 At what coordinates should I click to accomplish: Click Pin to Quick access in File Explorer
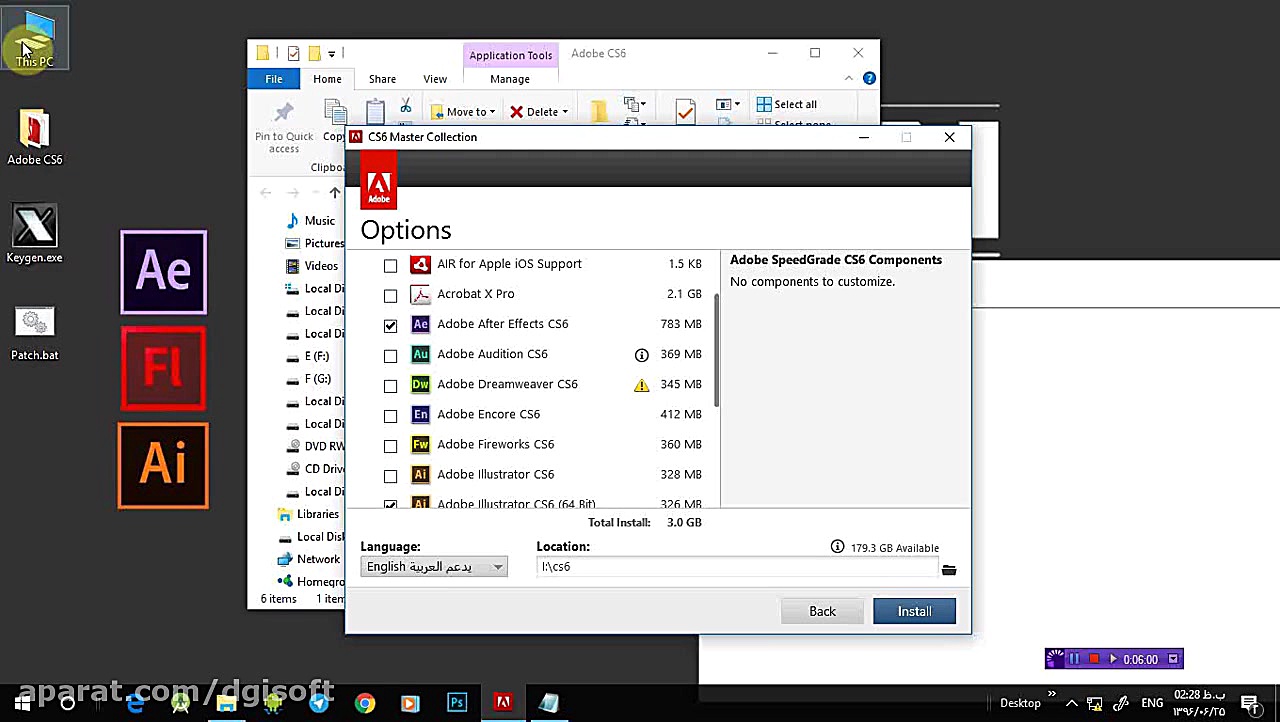coord(284,128)
